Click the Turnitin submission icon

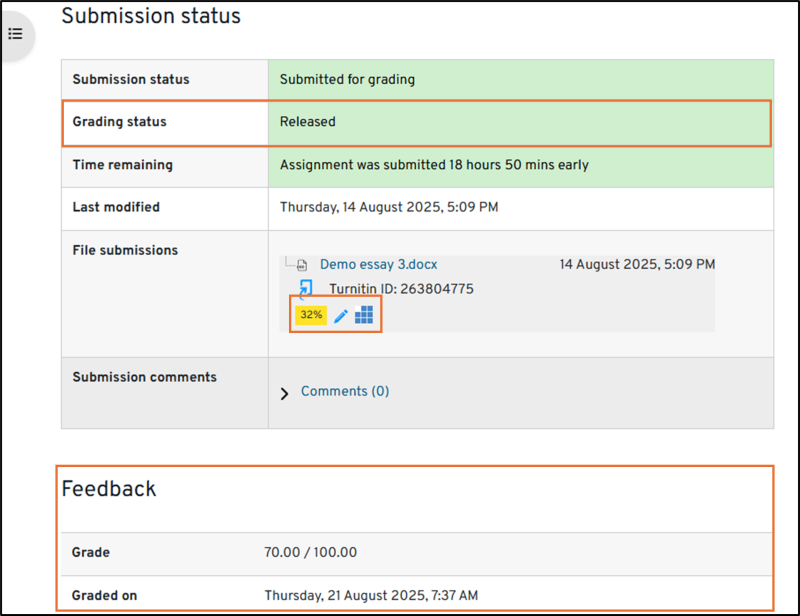click(x=306, y=289)
